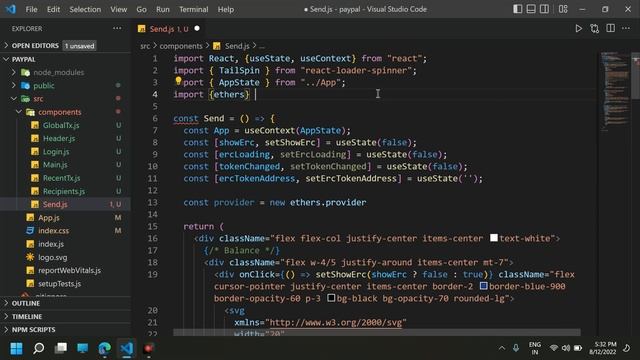Open the File menu

[x=31, y=9]
